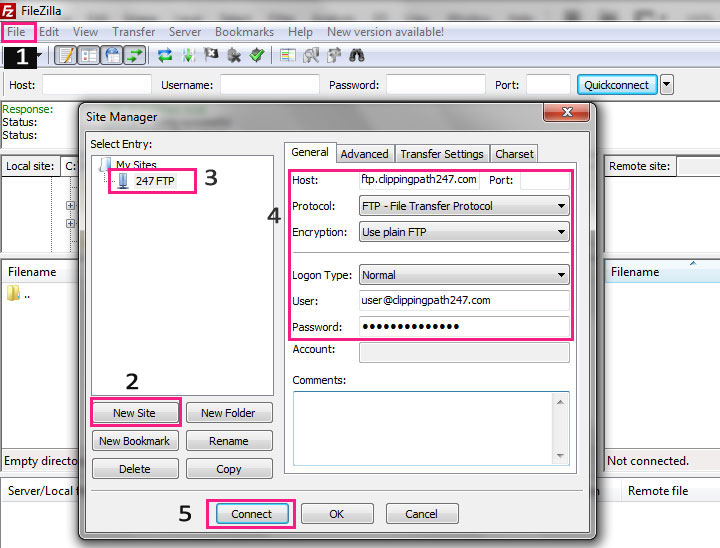Screen dimensions: 720x548
Task: Open directory listing filters icon
Action: pos(288,56)
